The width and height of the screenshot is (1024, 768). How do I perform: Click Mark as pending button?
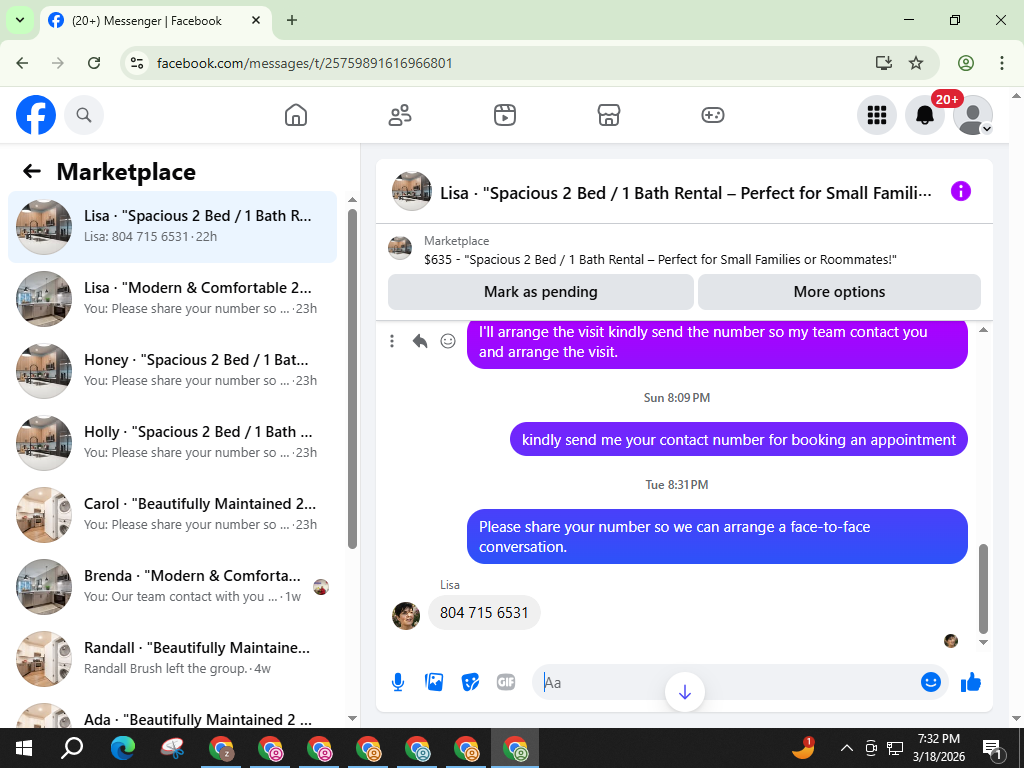541,292
